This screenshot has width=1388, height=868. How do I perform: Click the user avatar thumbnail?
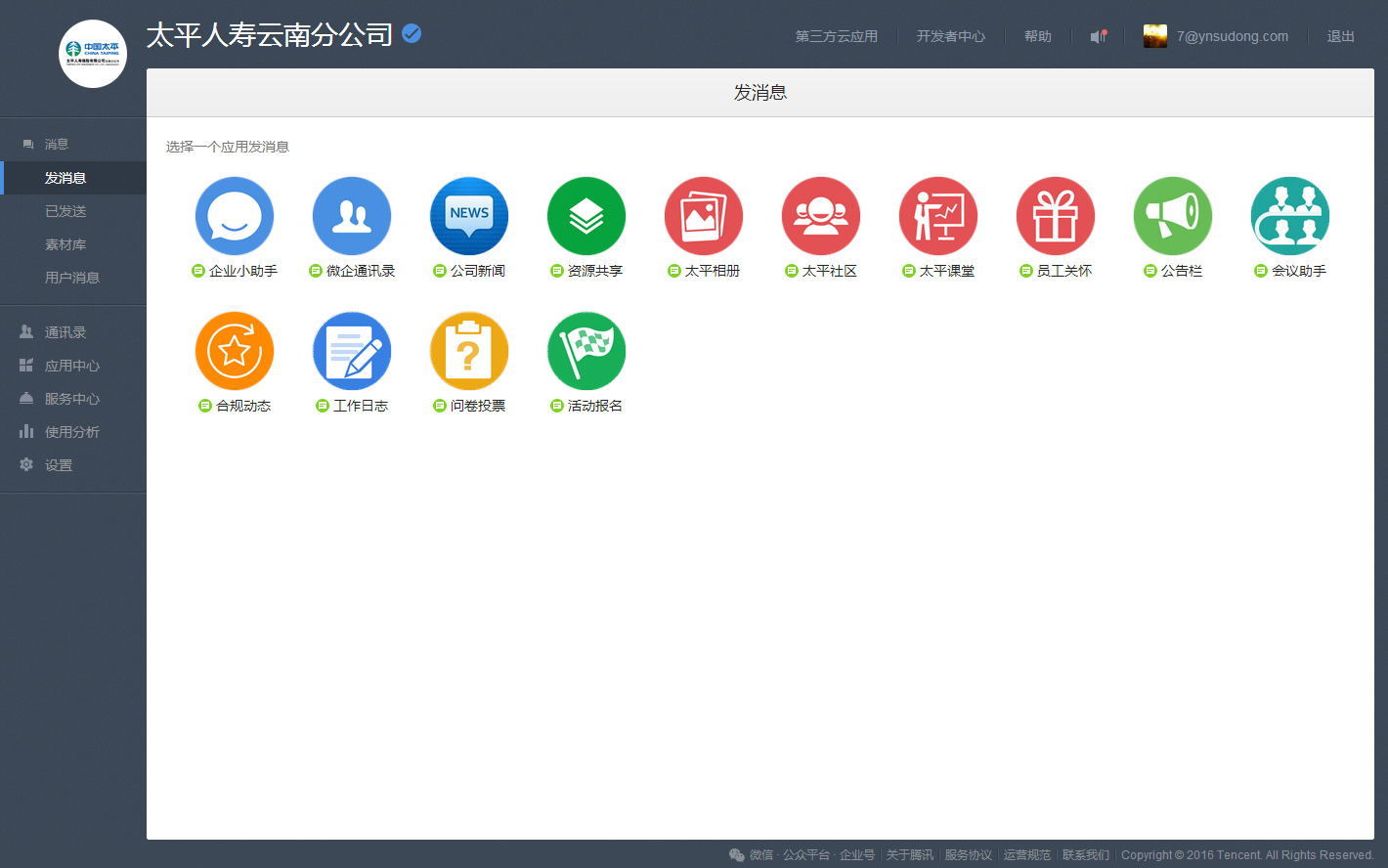(x=1155, y=36)
